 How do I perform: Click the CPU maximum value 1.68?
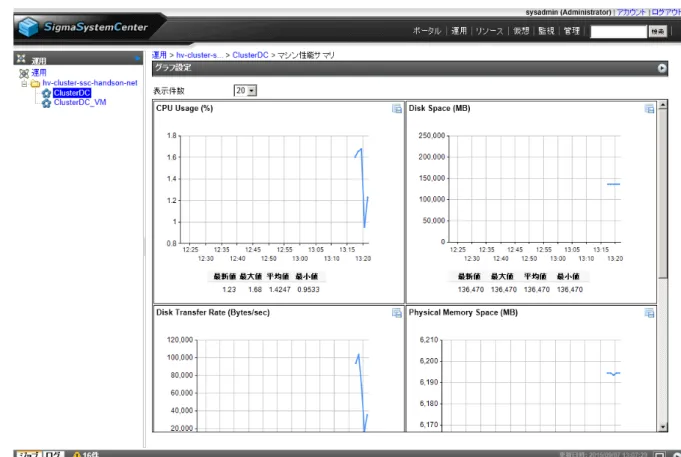click(x=255, y=290)
